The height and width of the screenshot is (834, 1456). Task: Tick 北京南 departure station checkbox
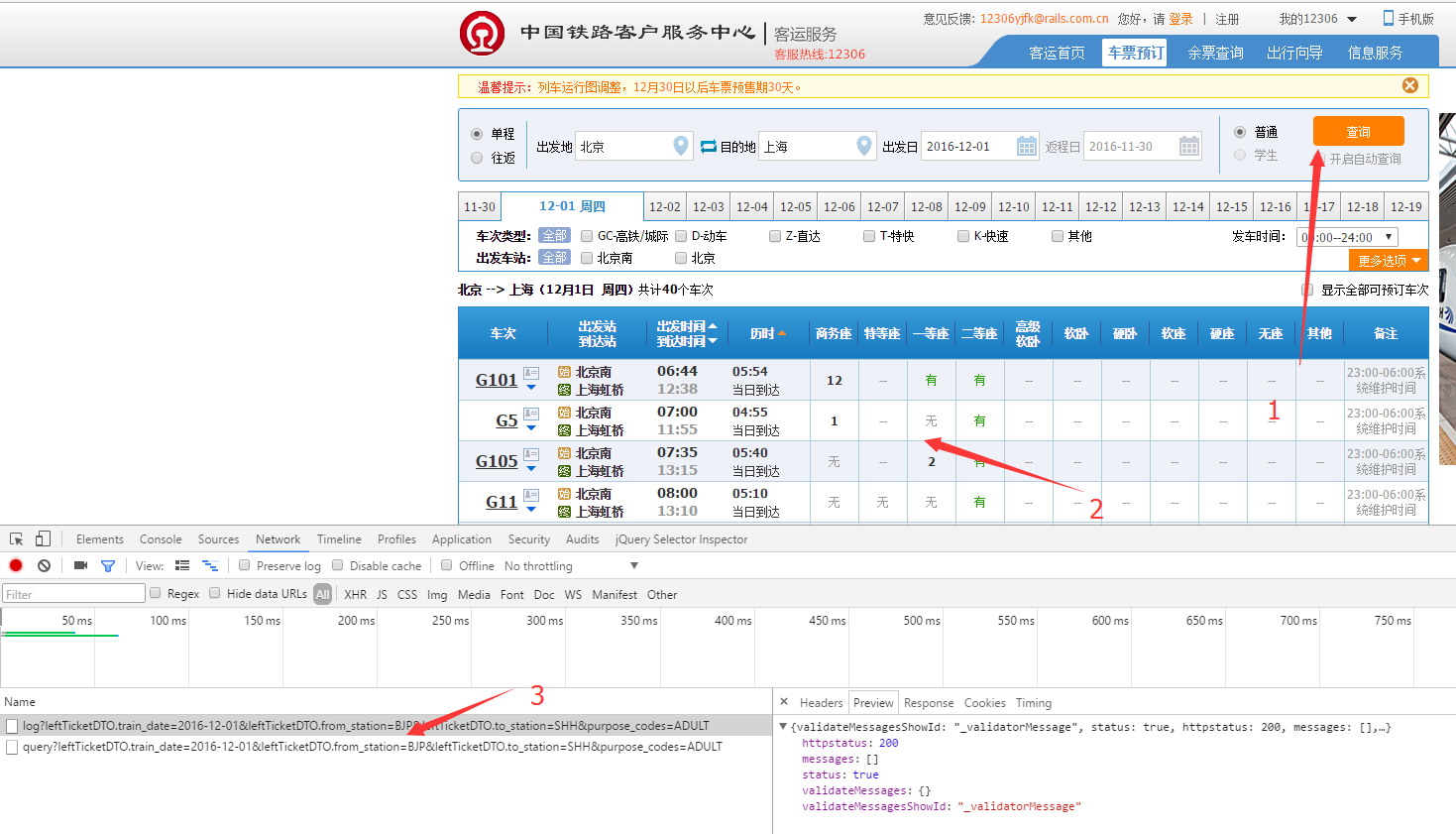(587, 258)
